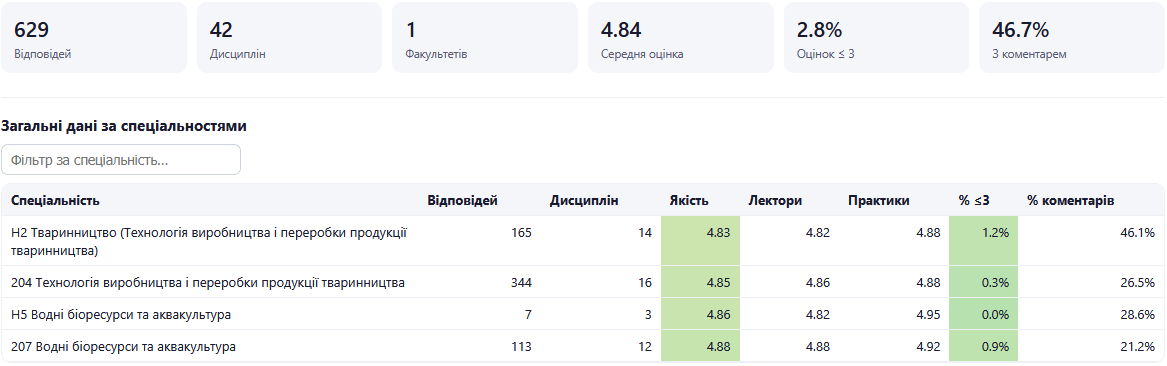Screen dimensions: 1167x366
Task: Click the specialty filter input field
Action: (121, 160)
